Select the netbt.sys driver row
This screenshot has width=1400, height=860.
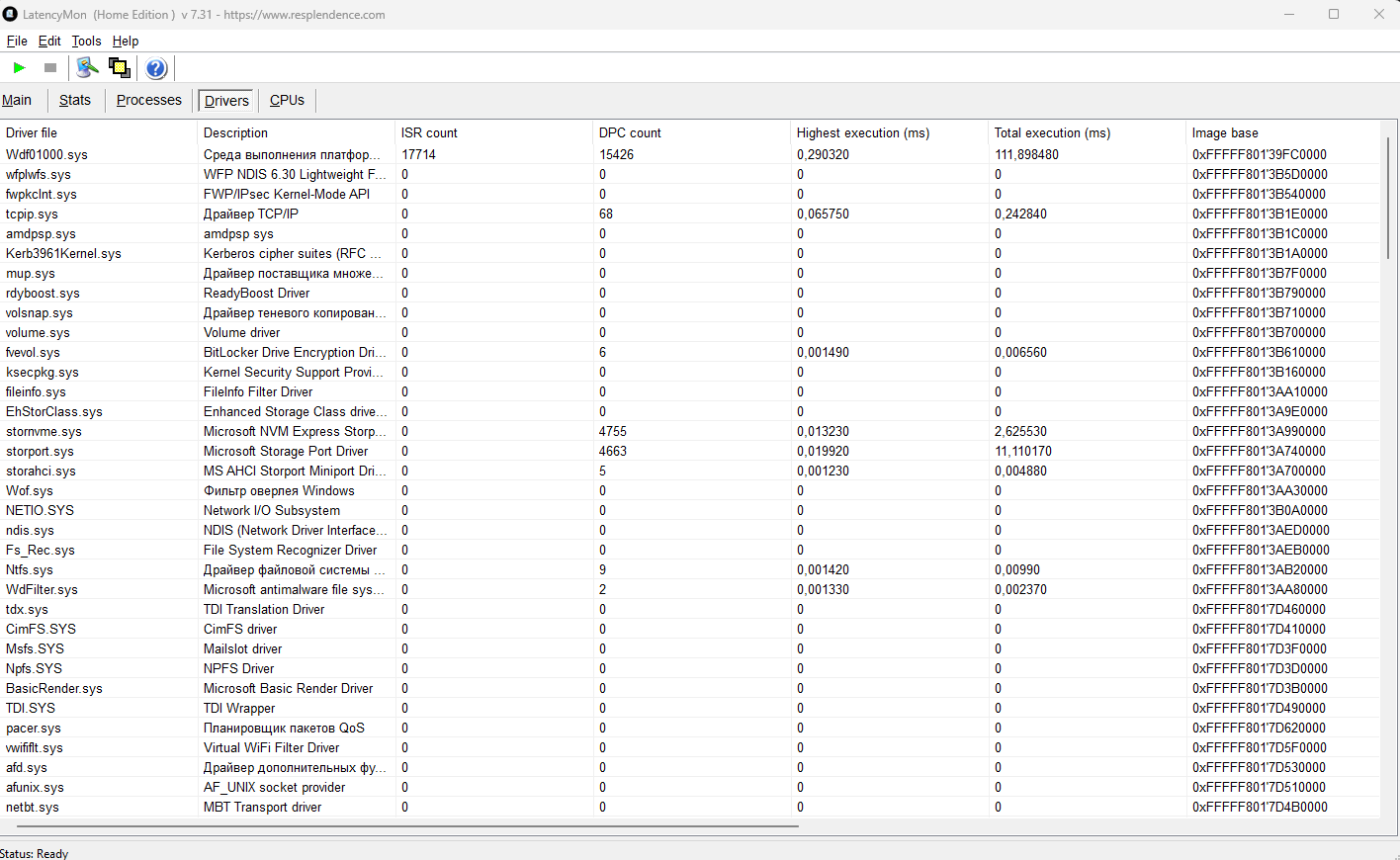690,807
